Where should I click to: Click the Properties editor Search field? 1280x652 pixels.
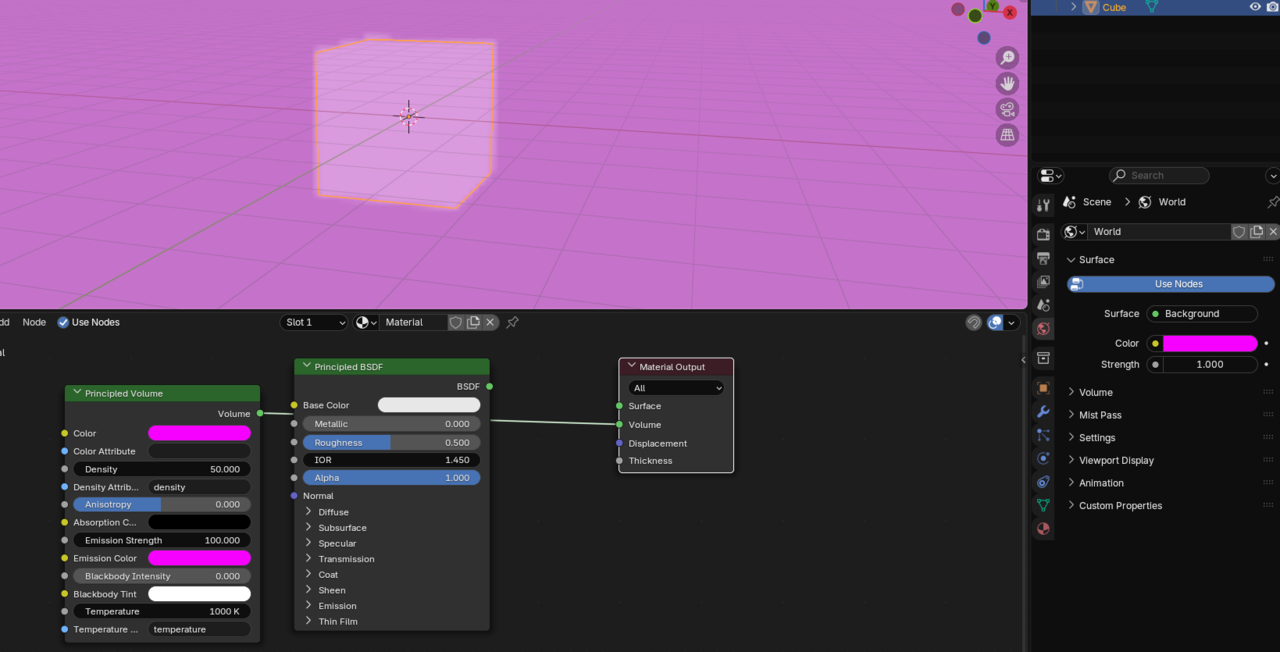pos(1160,176)
